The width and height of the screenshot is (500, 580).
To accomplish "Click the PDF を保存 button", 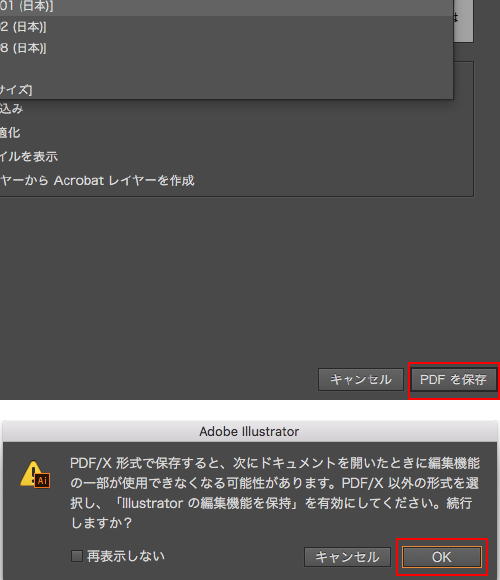I will click(x=453, y=380).
